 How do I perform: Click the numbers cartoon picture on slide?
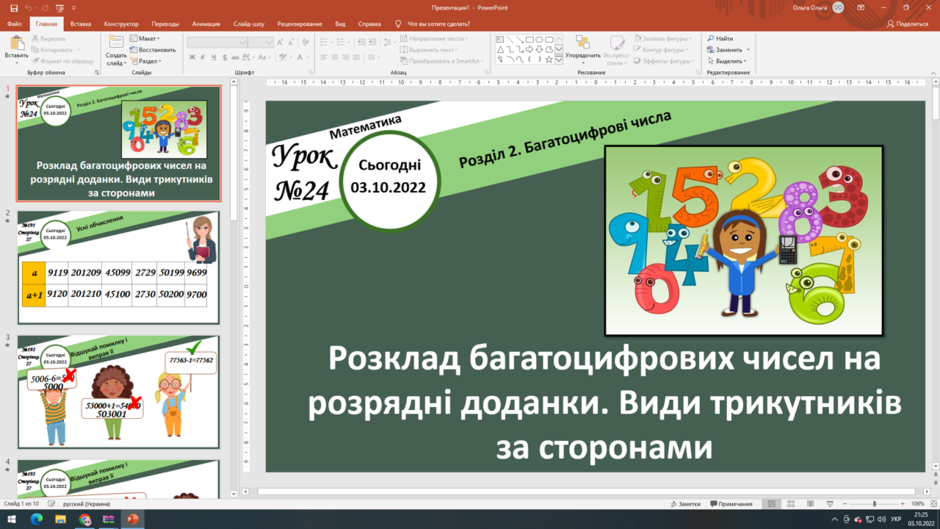743,241
